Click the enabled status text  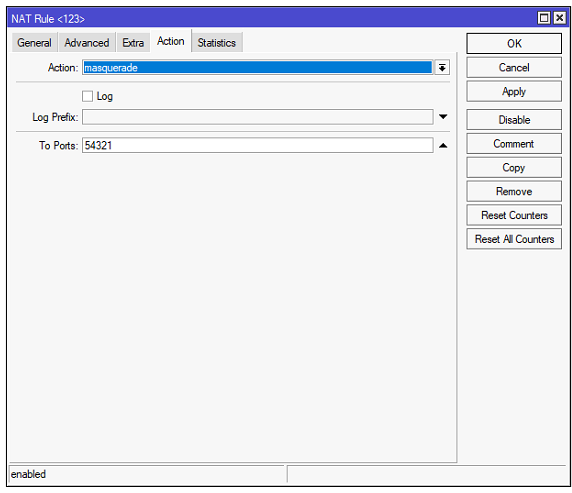pyautogui.click(x=28, y=474)
